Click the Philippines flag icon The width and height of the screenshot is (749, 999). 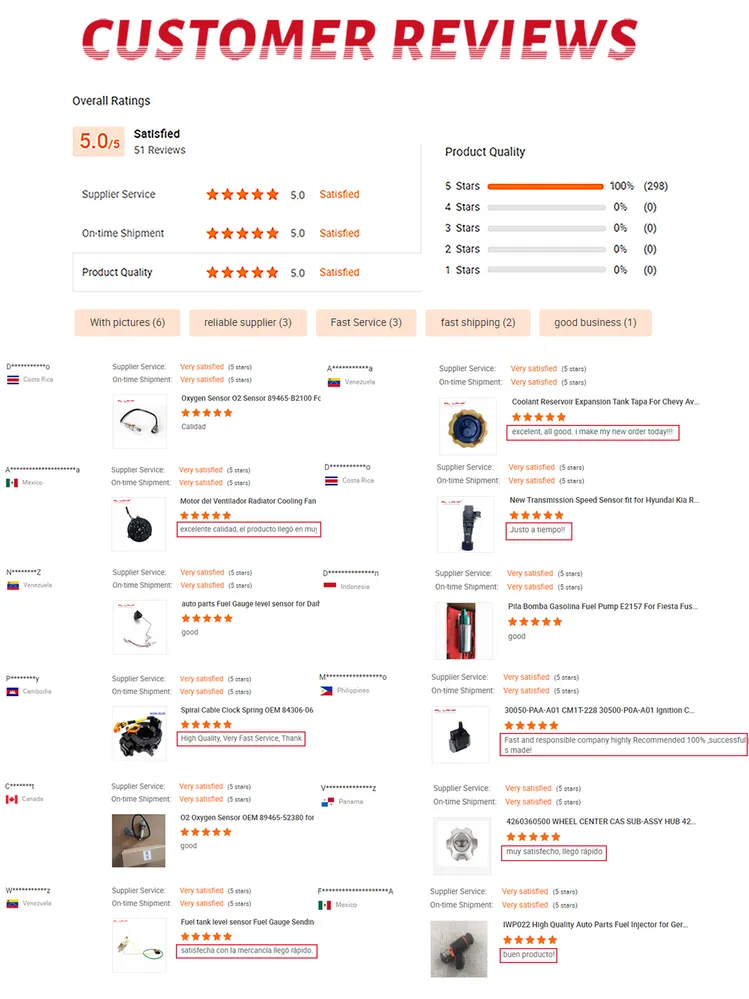(x=326, y=691)
